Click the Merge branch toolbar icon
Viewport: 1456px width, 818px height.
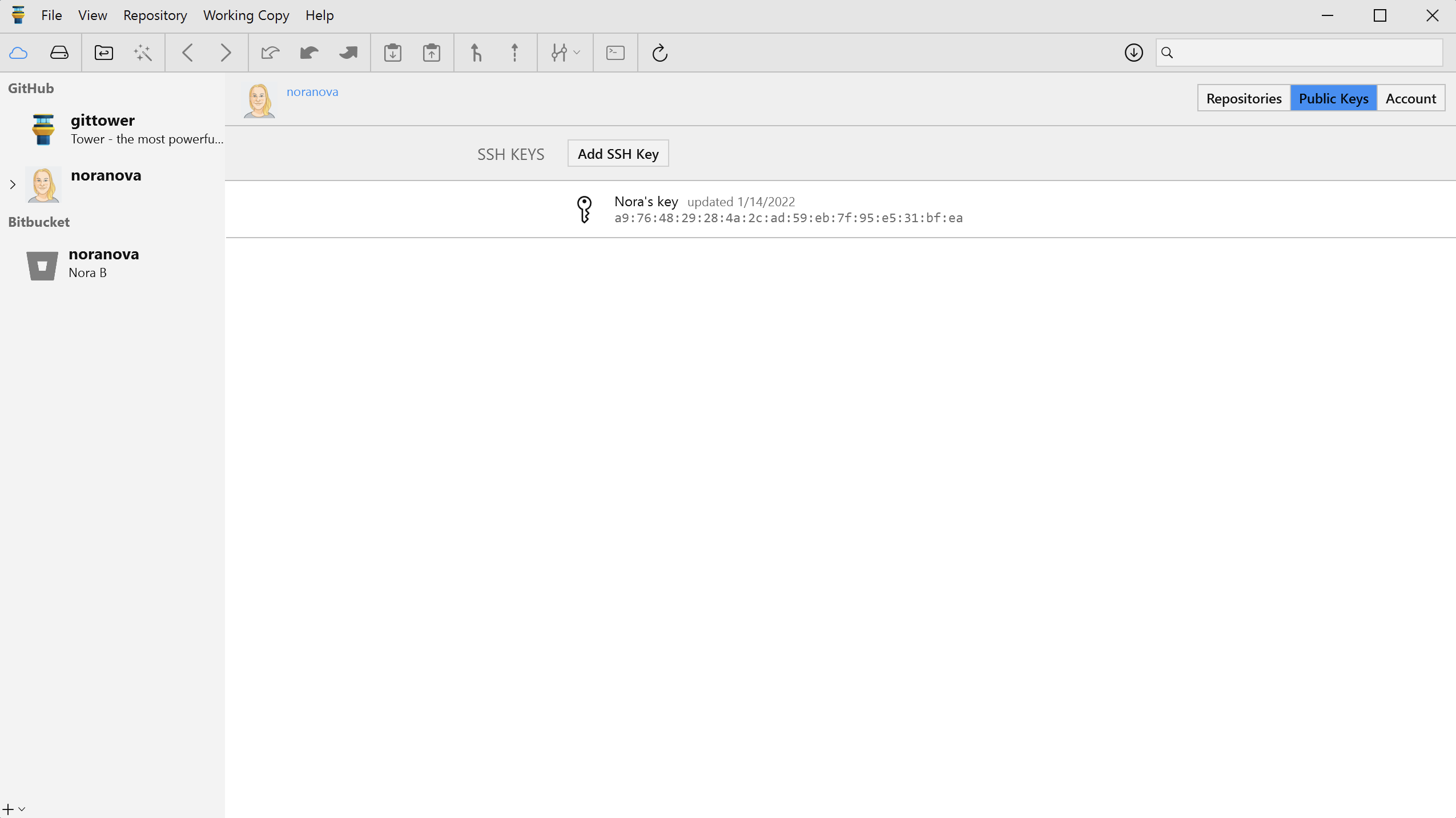476,53
